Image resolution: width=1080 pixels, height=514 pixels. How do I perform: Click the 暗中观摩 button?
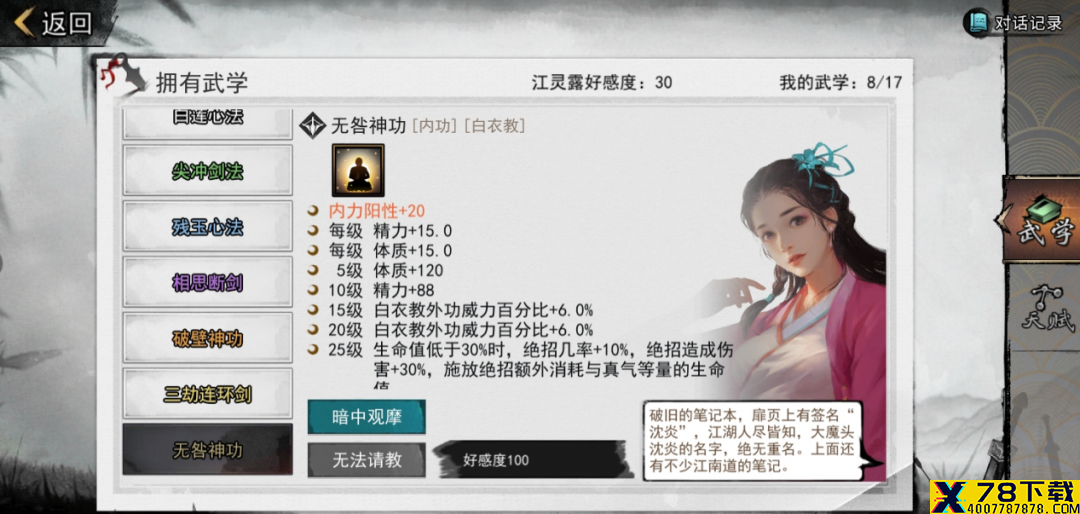(x=366, y=417)
